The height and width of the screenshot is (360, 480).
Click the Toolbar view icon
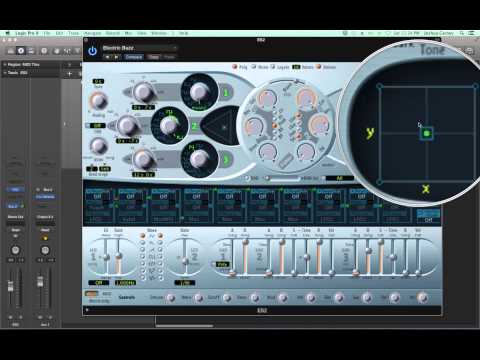point(31,51)
